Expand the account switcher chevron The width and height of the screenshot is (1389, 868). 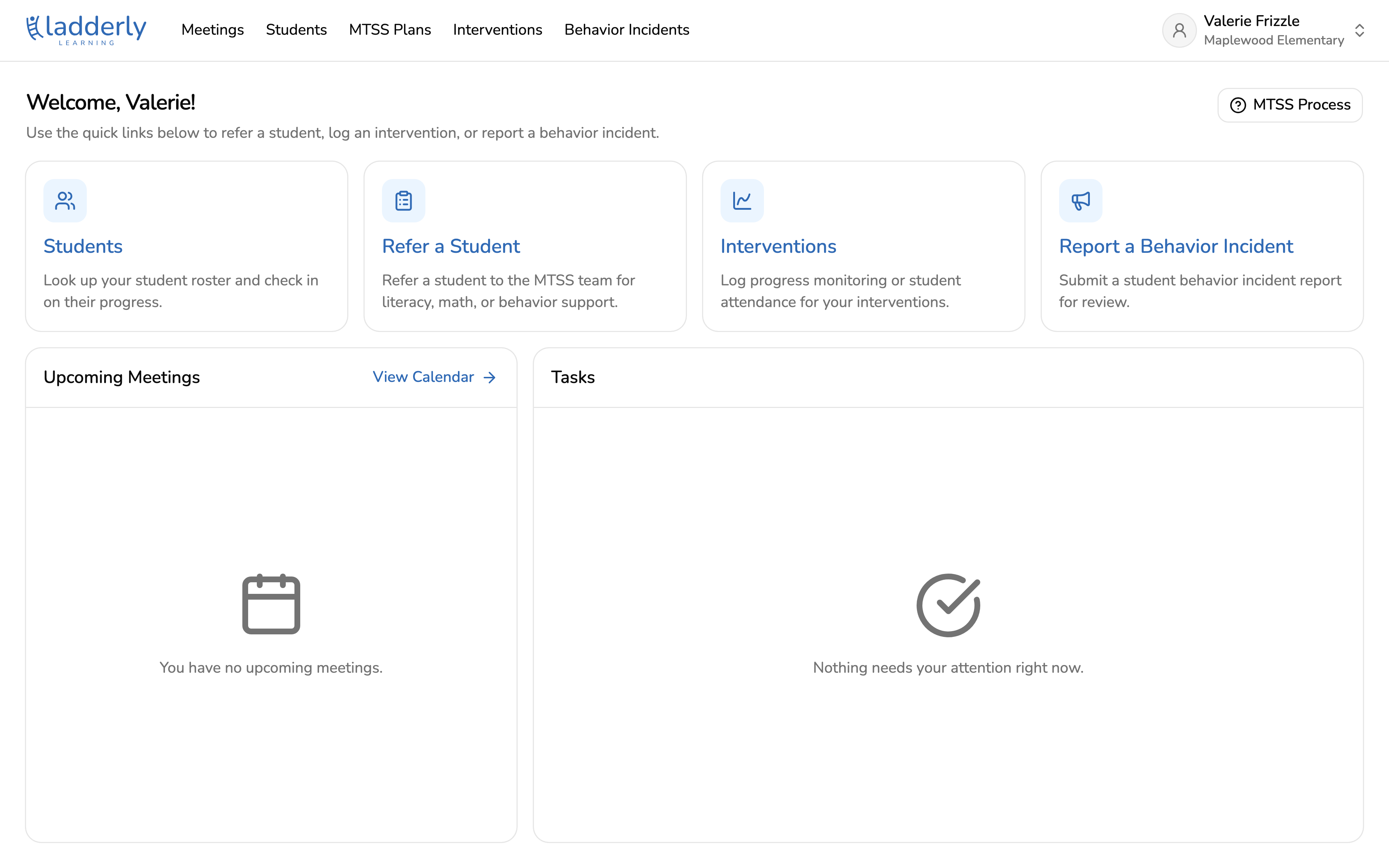[x=1359, y=30]
